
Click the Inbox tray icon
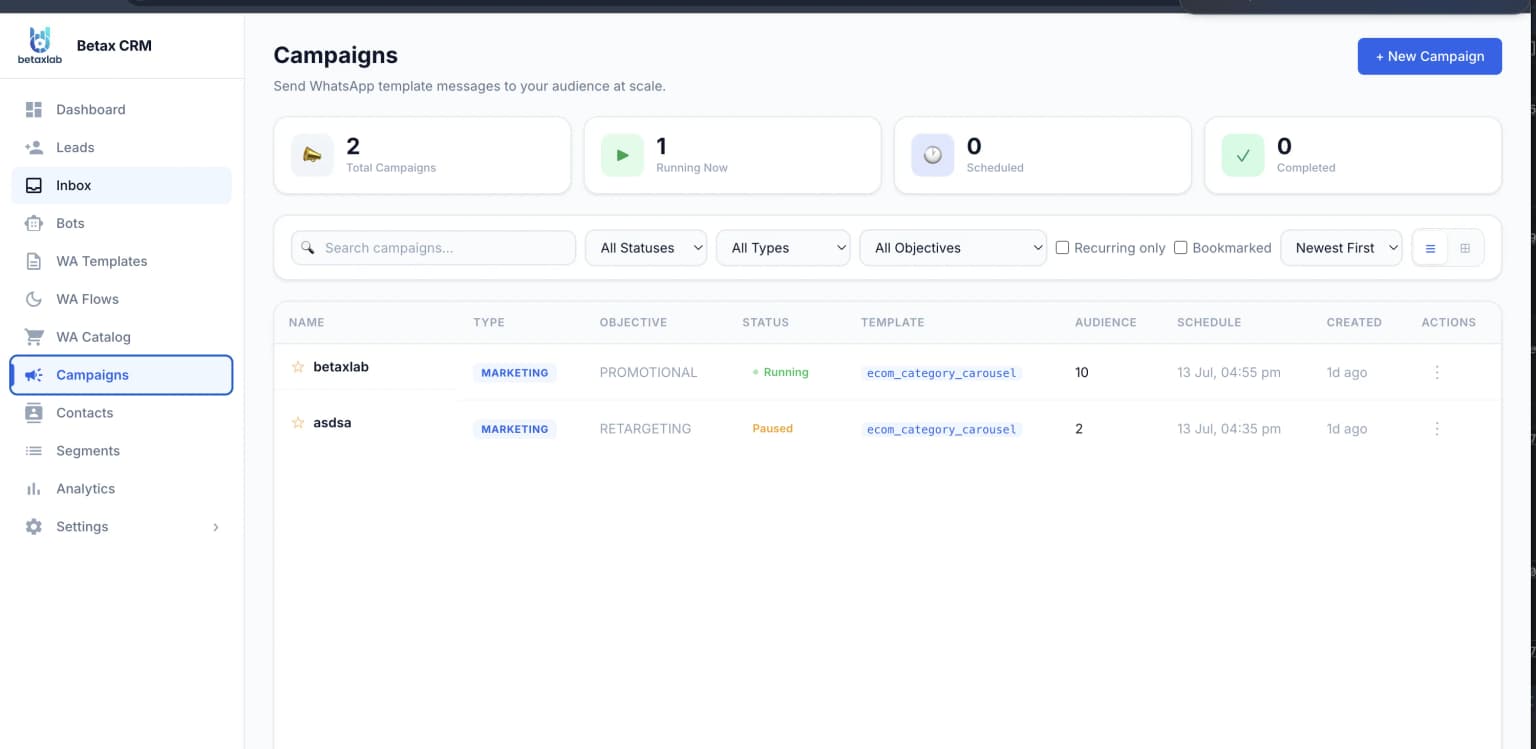(34, 185)
